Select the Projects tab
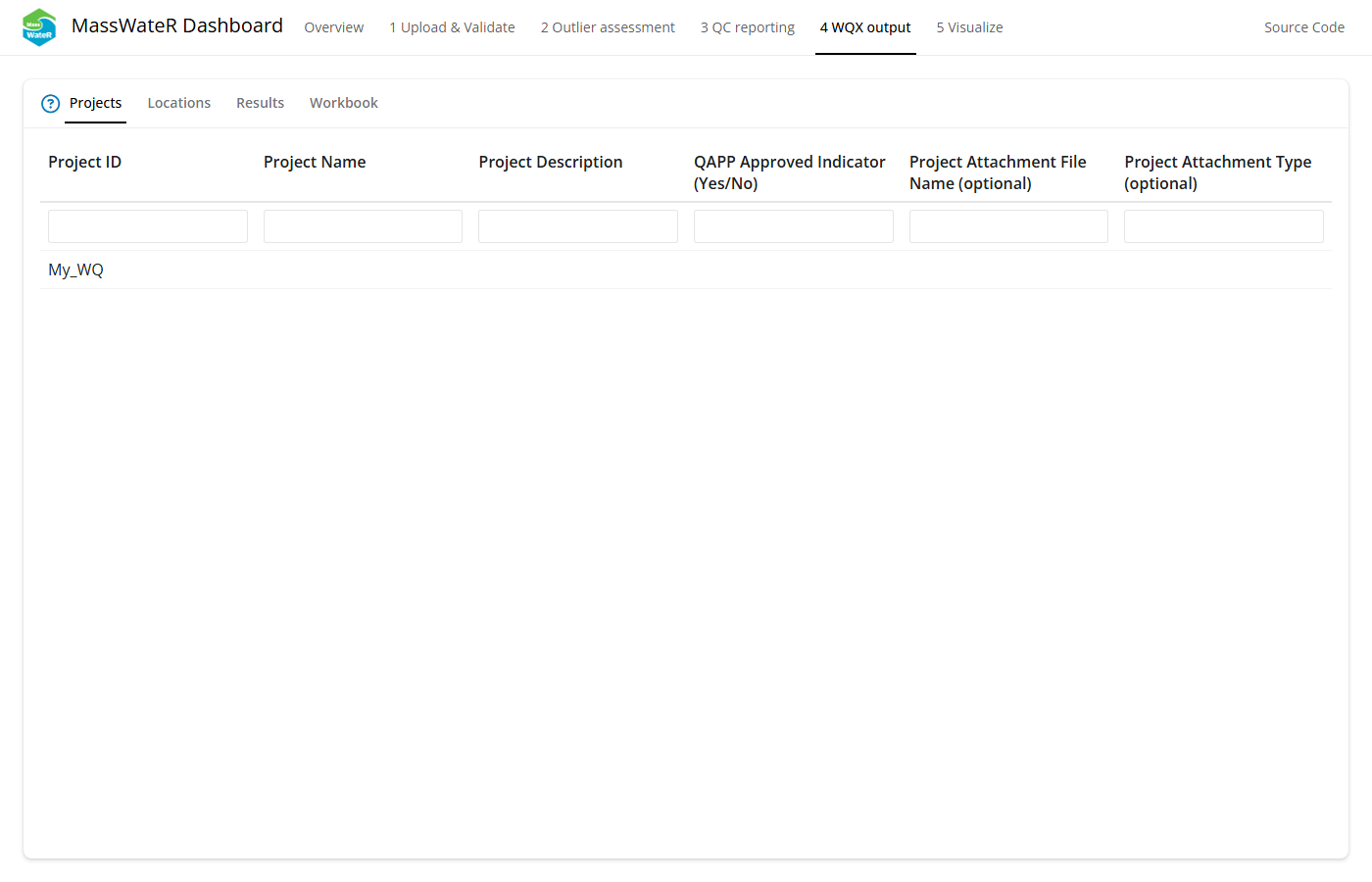The width and height of the screenshot is (1372, 882). tap(95, 103)
